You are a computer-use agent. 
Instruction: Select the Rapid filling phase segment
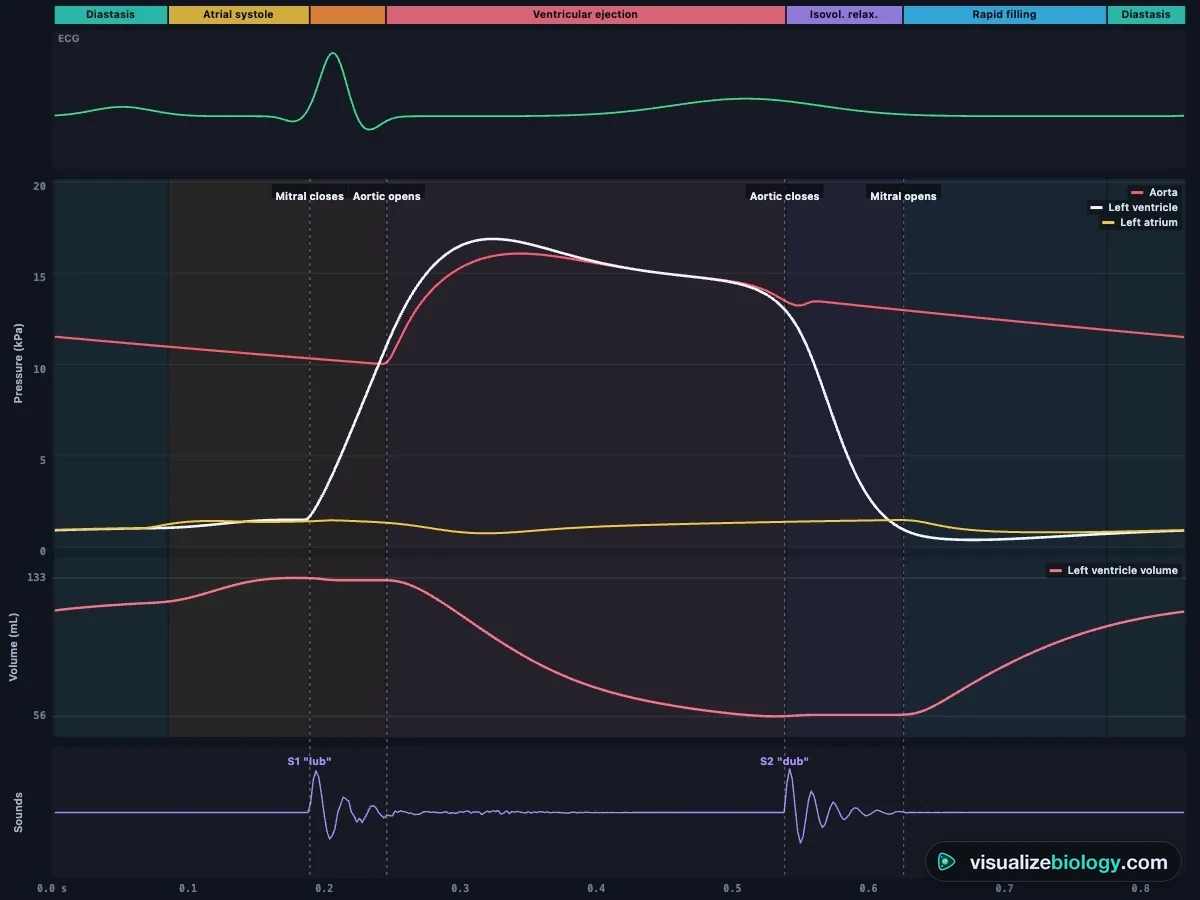[x=1005, y=15]
